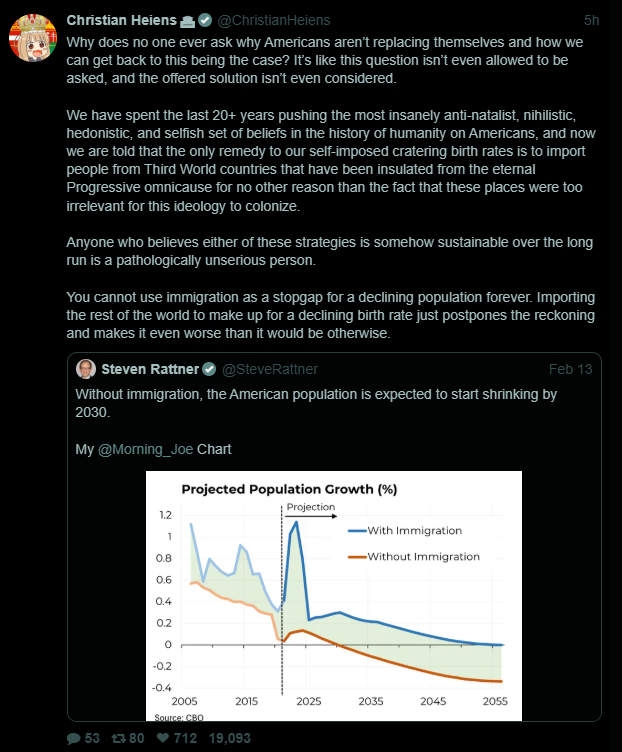Click verified badge next to Steven Rattner
Screen dimensions: 622x752
(210, 369)
